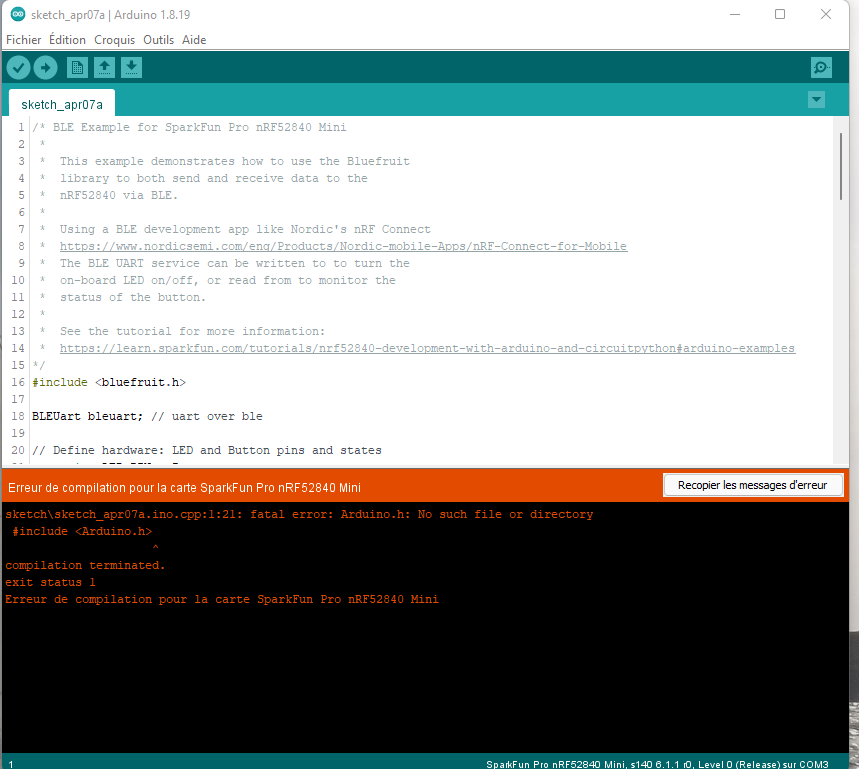Open the Outils menu

click(158, 40)
